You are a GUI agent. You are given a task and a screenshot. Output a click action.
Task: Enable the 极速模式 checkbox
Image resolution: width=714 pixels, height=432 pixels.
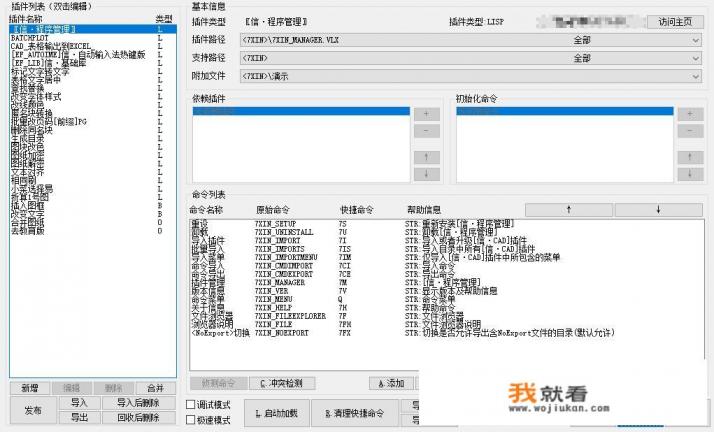tap(191, 420)
